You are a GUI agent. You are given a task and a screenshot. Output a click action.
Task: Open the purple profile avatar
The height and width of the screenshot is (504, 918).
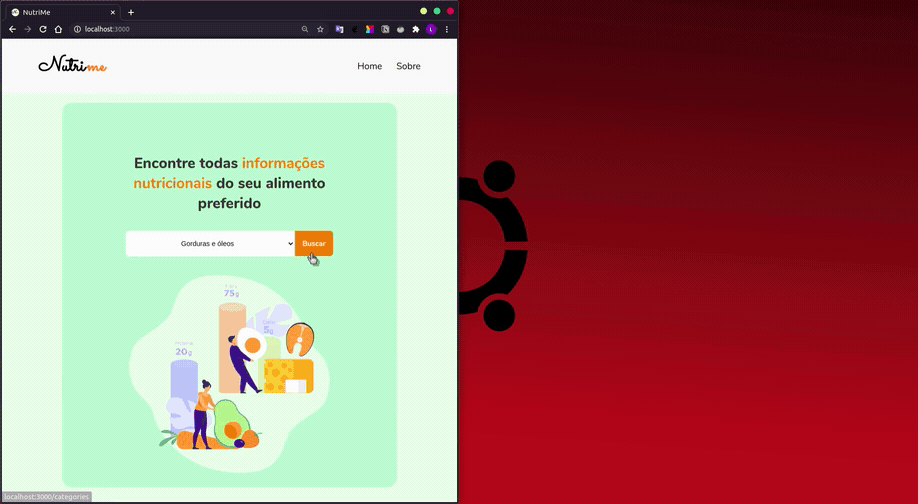[431, 29]
